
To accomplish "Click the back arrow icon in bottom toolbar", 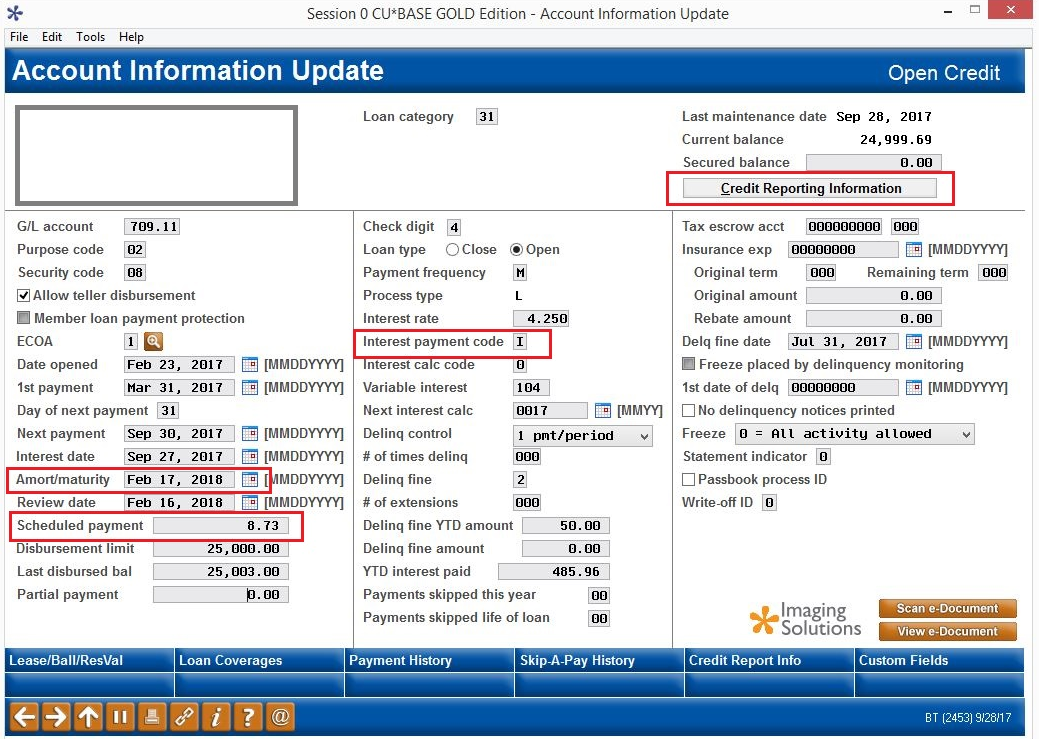I will point(25,716).
